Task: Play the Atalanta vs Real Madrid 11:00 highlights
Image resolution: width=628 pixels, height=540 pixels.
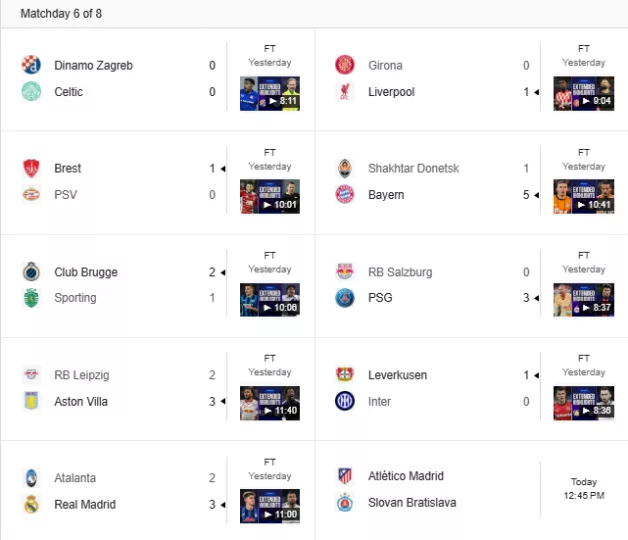Action: (x=270, y=506)
